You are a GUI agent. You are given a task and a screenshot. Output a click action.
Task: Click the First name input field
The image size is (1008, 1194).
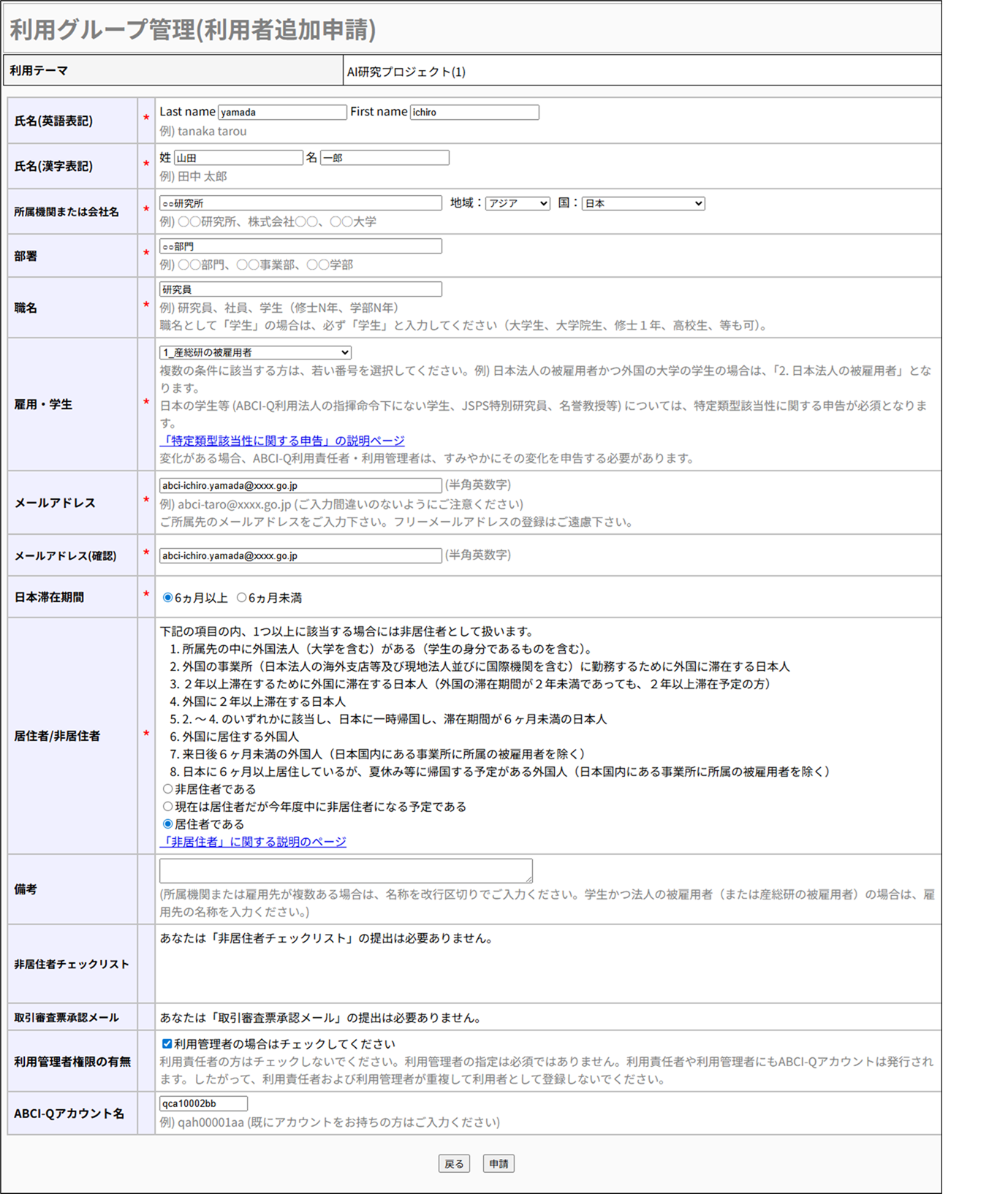[x=474, y=113]
